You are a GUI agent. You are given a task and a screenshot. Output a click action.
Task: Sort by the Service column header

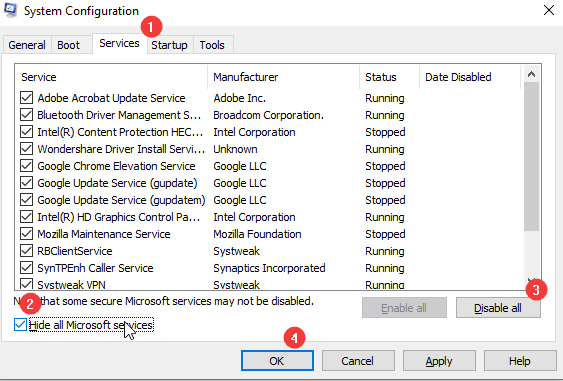(111, 77)
